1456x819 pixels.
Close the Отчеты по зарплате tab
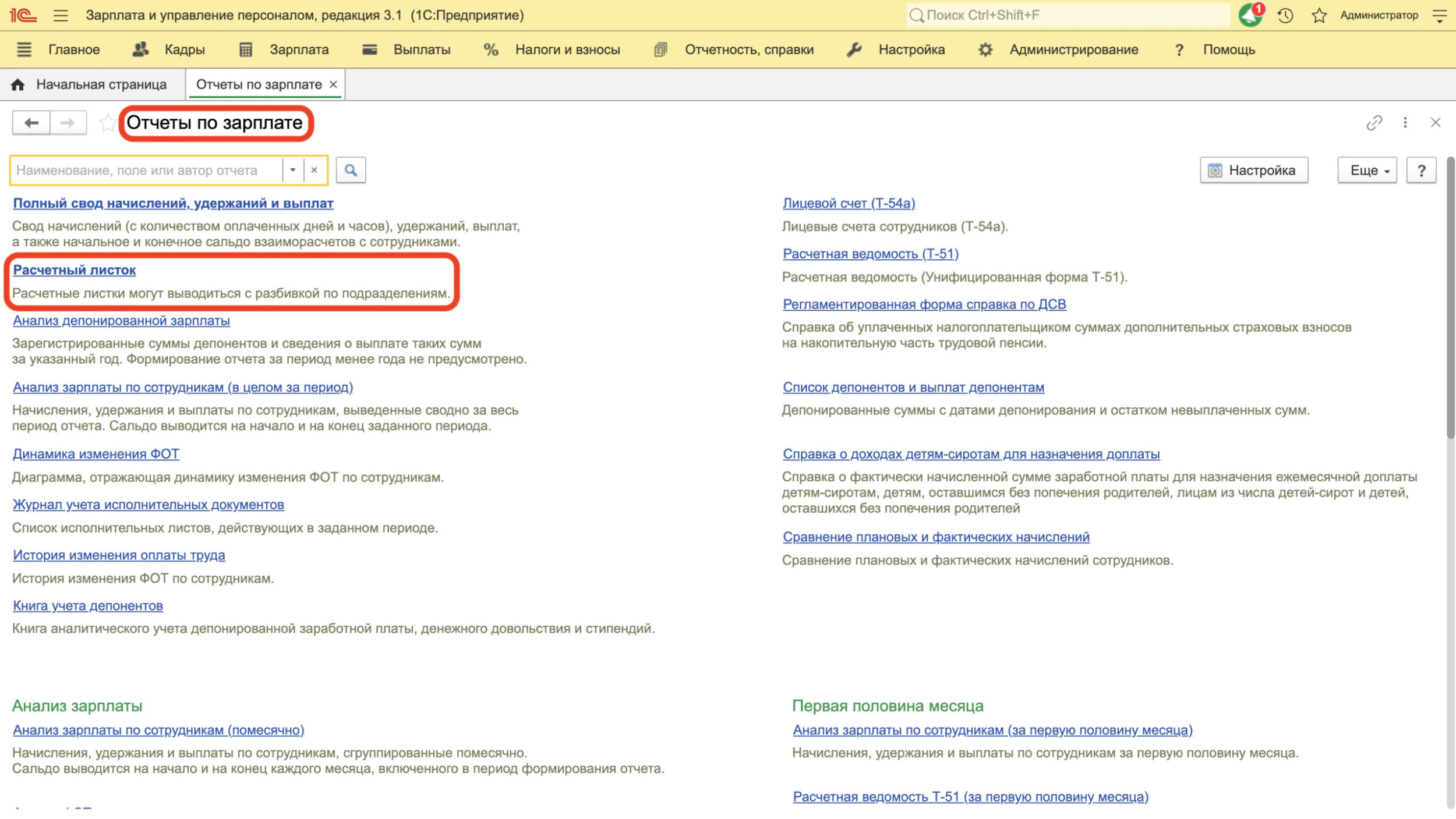(333, 84)
